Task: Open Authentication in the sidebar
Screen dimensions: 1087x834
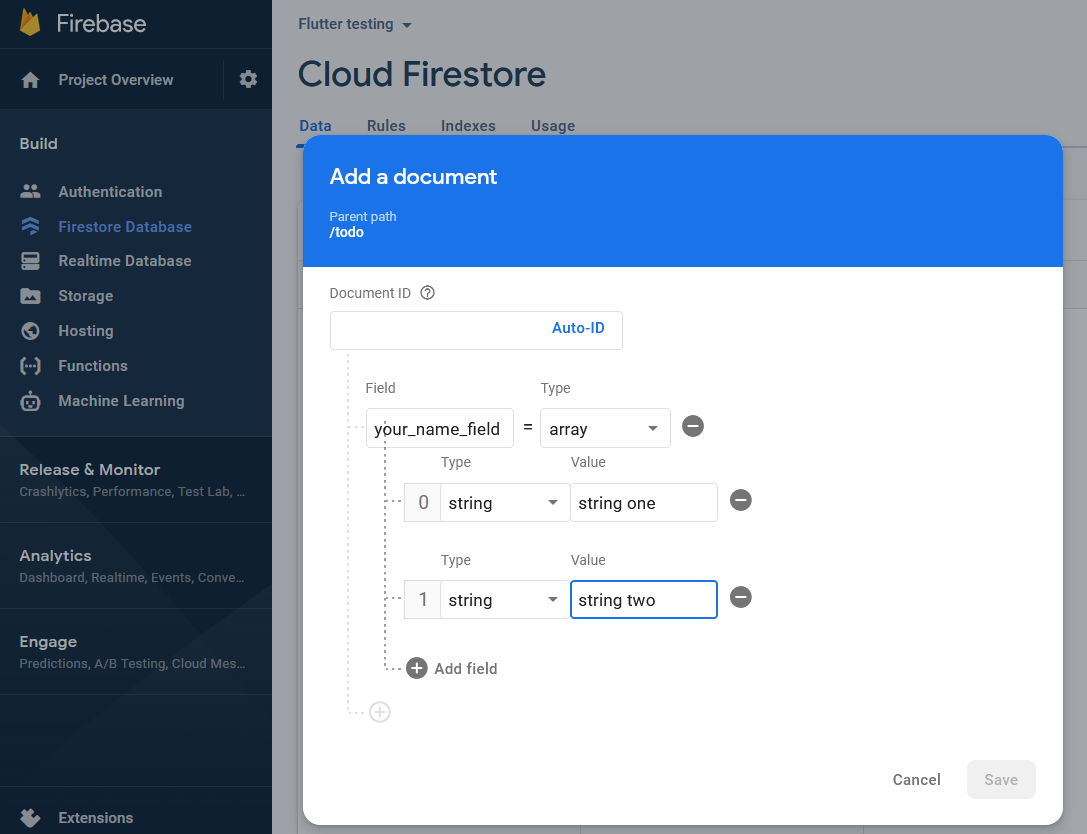Action: click(x=110, y=192)
